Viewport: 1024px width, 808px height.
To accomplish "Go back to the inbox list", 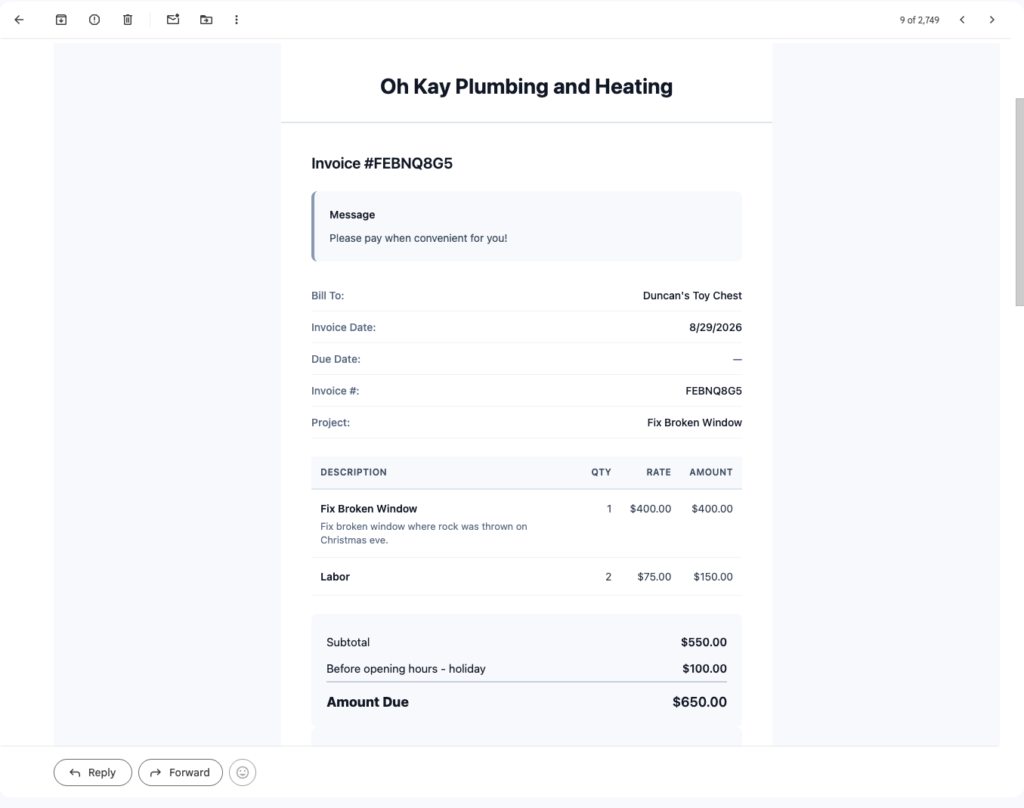I will [19, 20].
